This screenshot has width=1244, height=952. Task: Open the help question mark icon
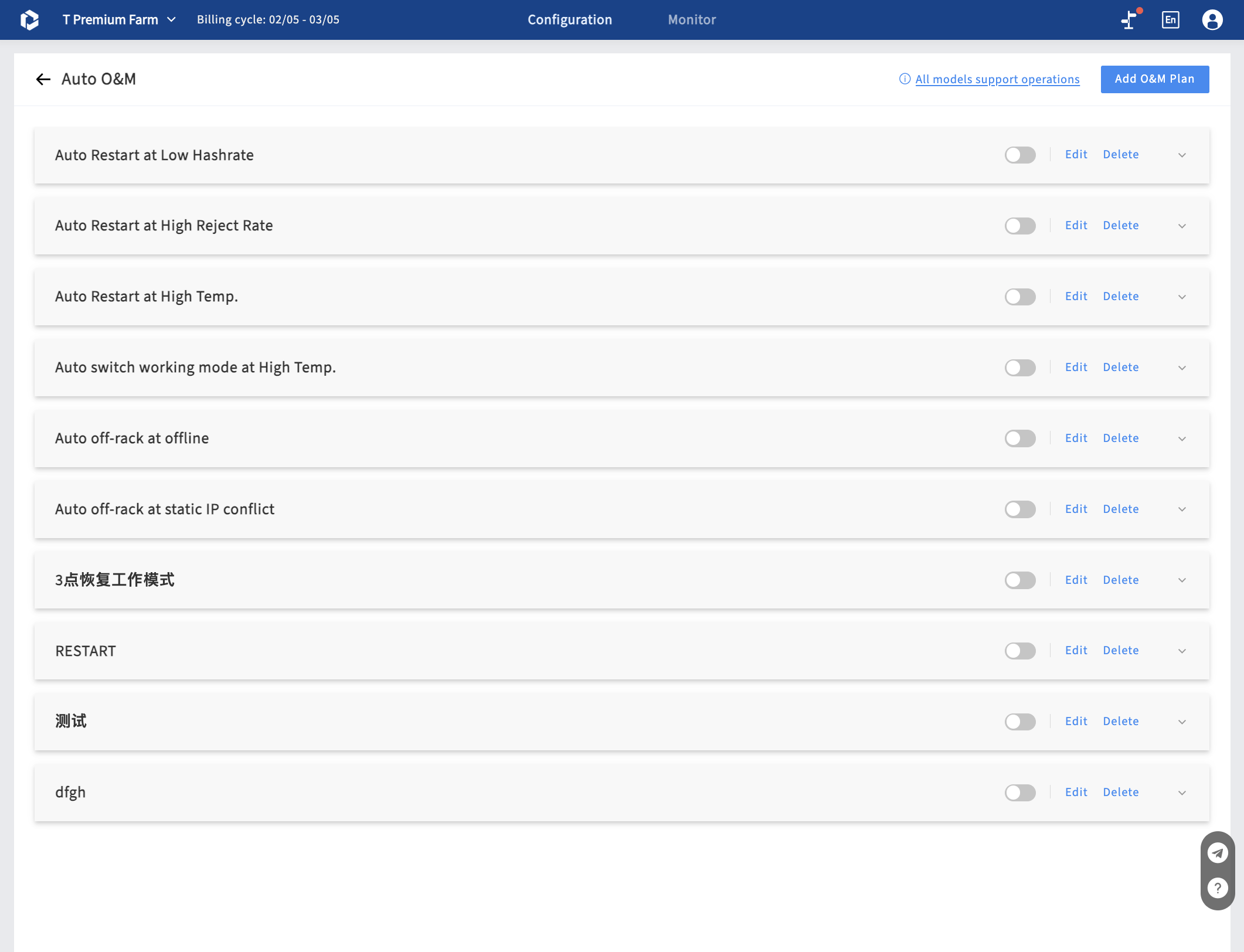pyautogui.click(x=1217, y=888)
